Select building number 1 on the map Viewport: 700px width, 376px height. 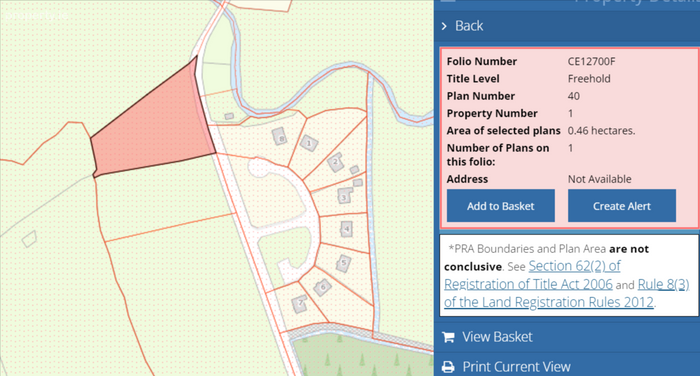click(x=309, y=143)
